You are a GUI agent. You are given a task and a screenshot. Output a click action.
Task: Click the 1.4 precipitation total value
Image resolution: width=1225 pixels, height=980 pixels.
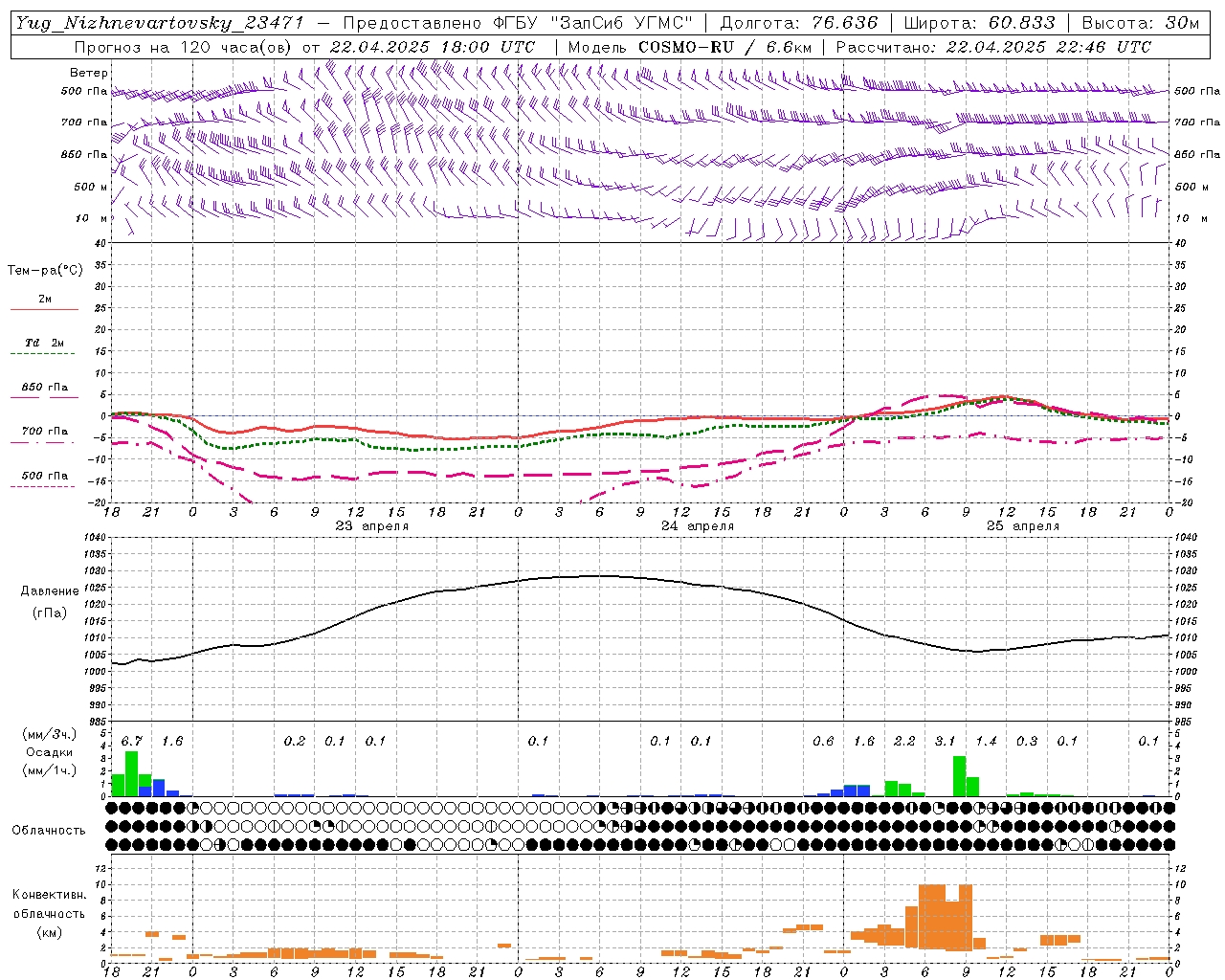coord(986,741)
